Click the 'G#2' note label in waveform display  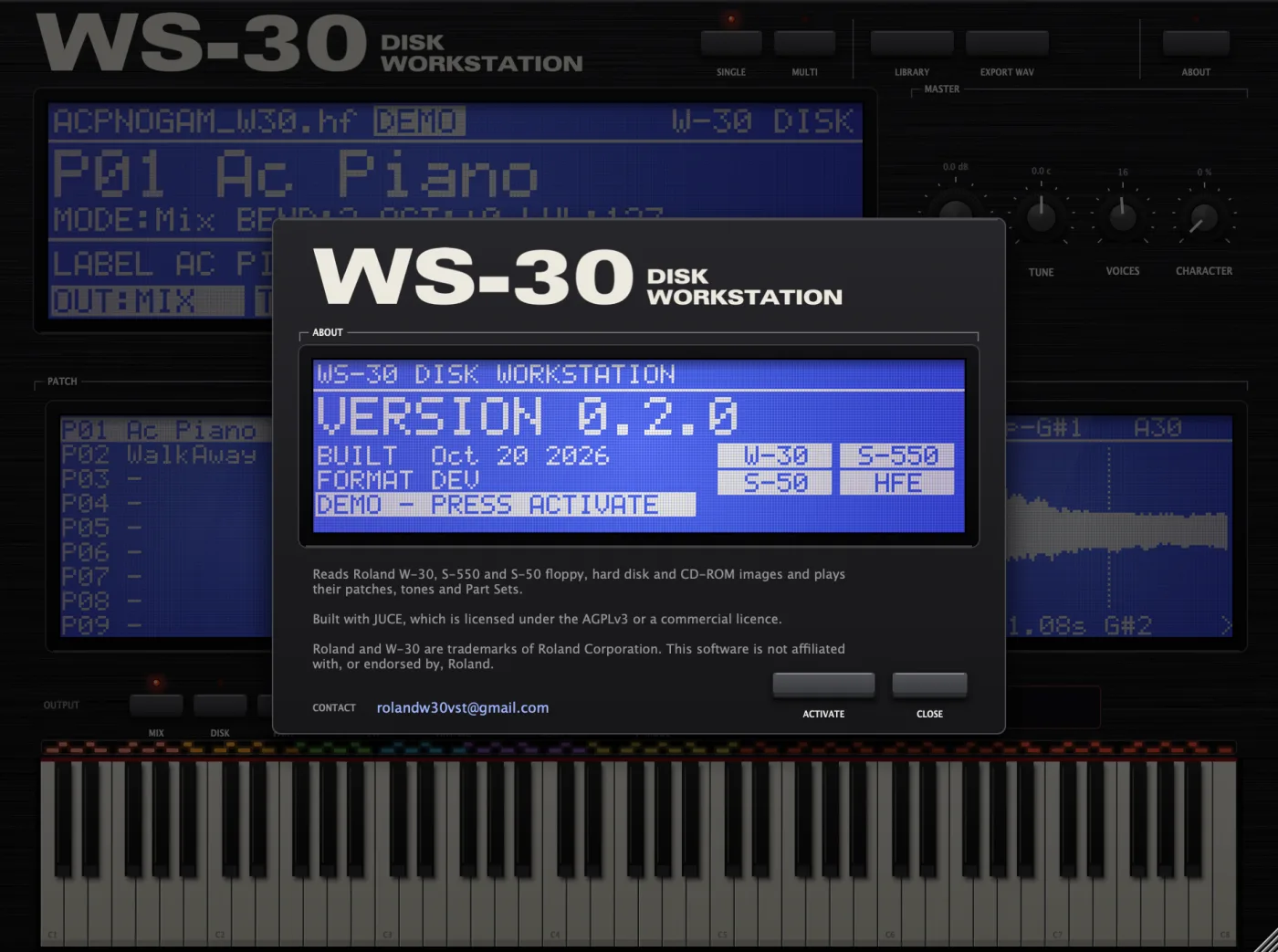(1127, 626)
